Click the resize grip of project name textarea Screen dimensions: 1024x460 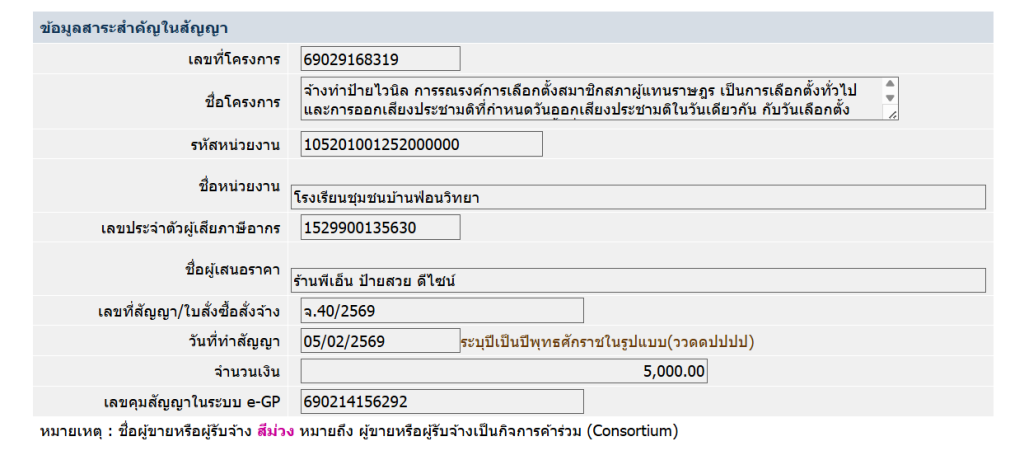892,114
